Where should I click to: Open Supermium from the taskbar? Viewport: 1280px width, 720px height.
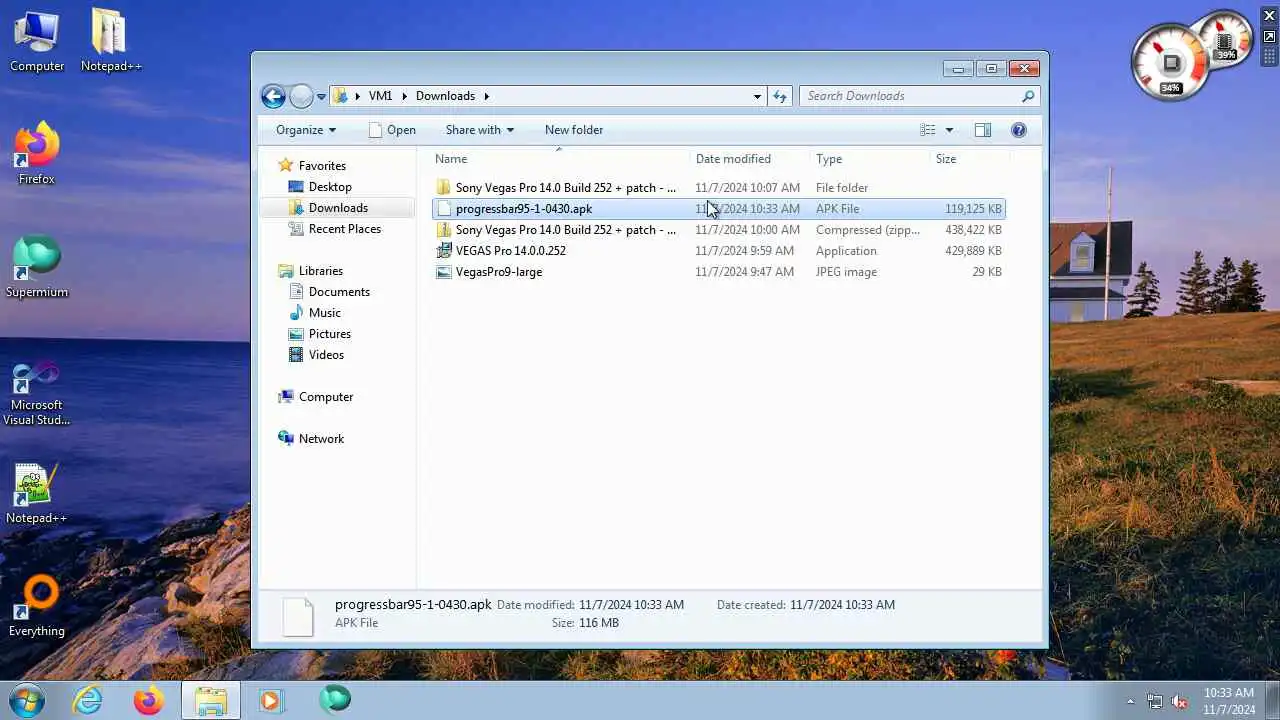pyautogui.click(x=334, y=699)
